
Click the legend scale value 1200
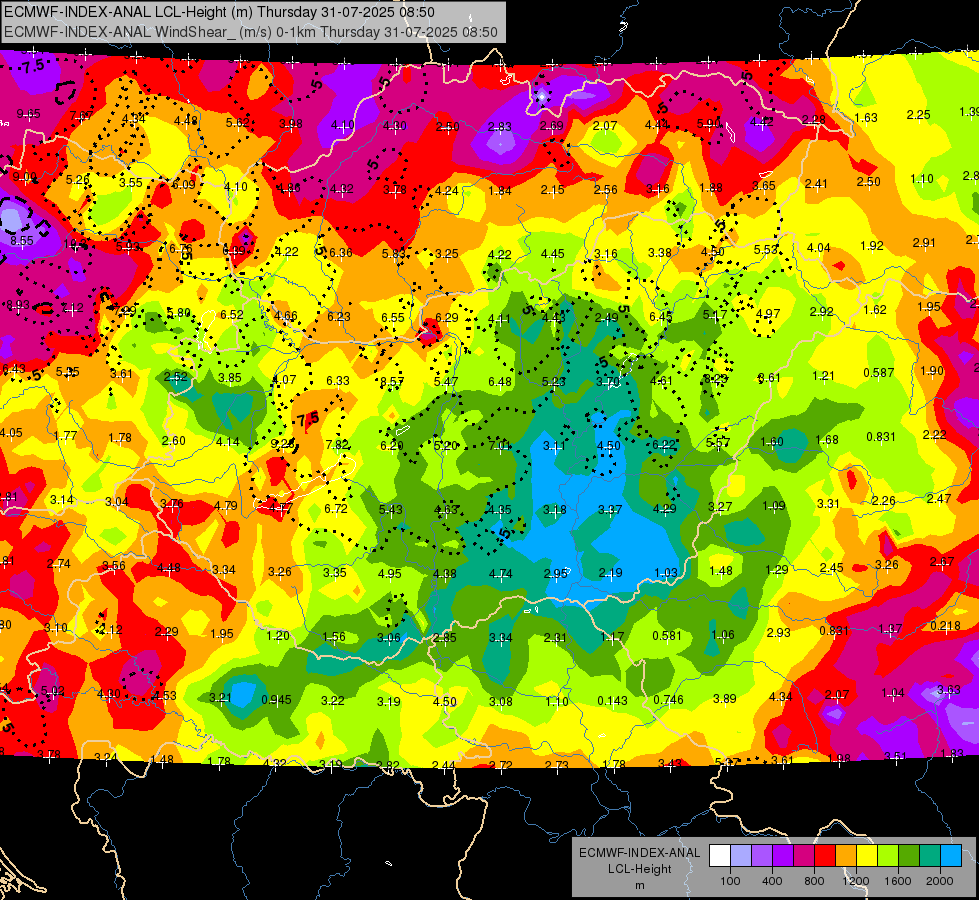pos(856,881)
